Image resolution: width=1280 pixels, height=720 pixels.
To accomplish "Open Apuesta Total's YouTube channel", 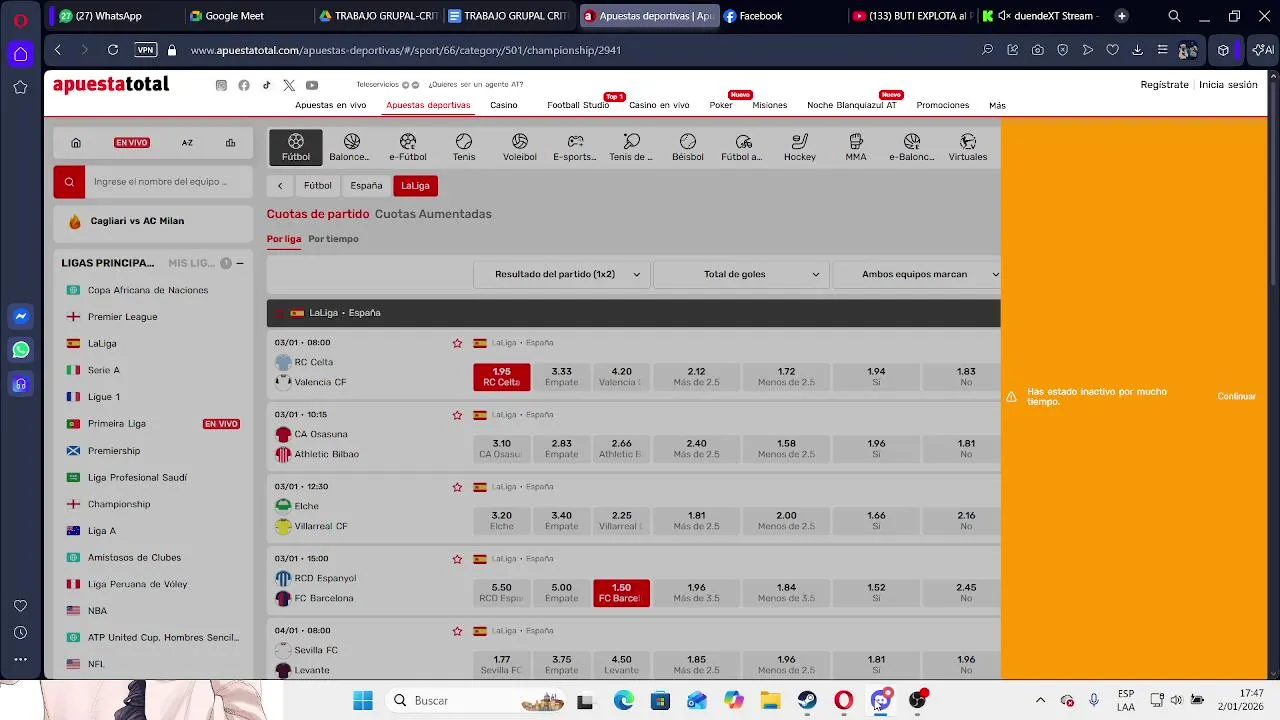I will [x=312, y=85].
